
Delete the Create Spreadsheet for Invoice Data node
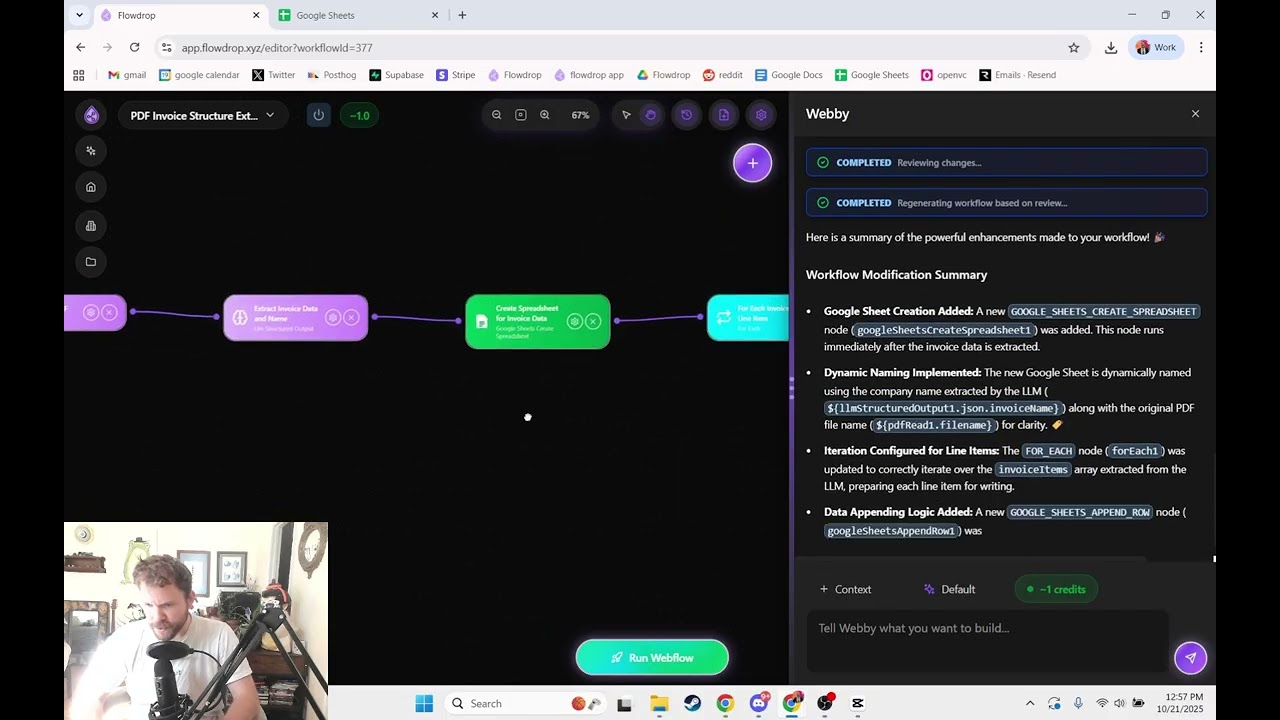point(593,321)
